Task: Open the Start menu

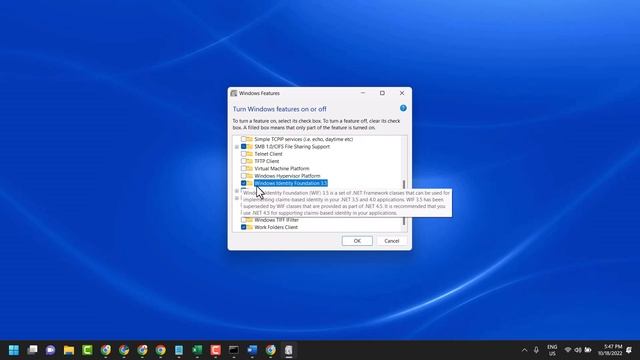Action: 14,350
